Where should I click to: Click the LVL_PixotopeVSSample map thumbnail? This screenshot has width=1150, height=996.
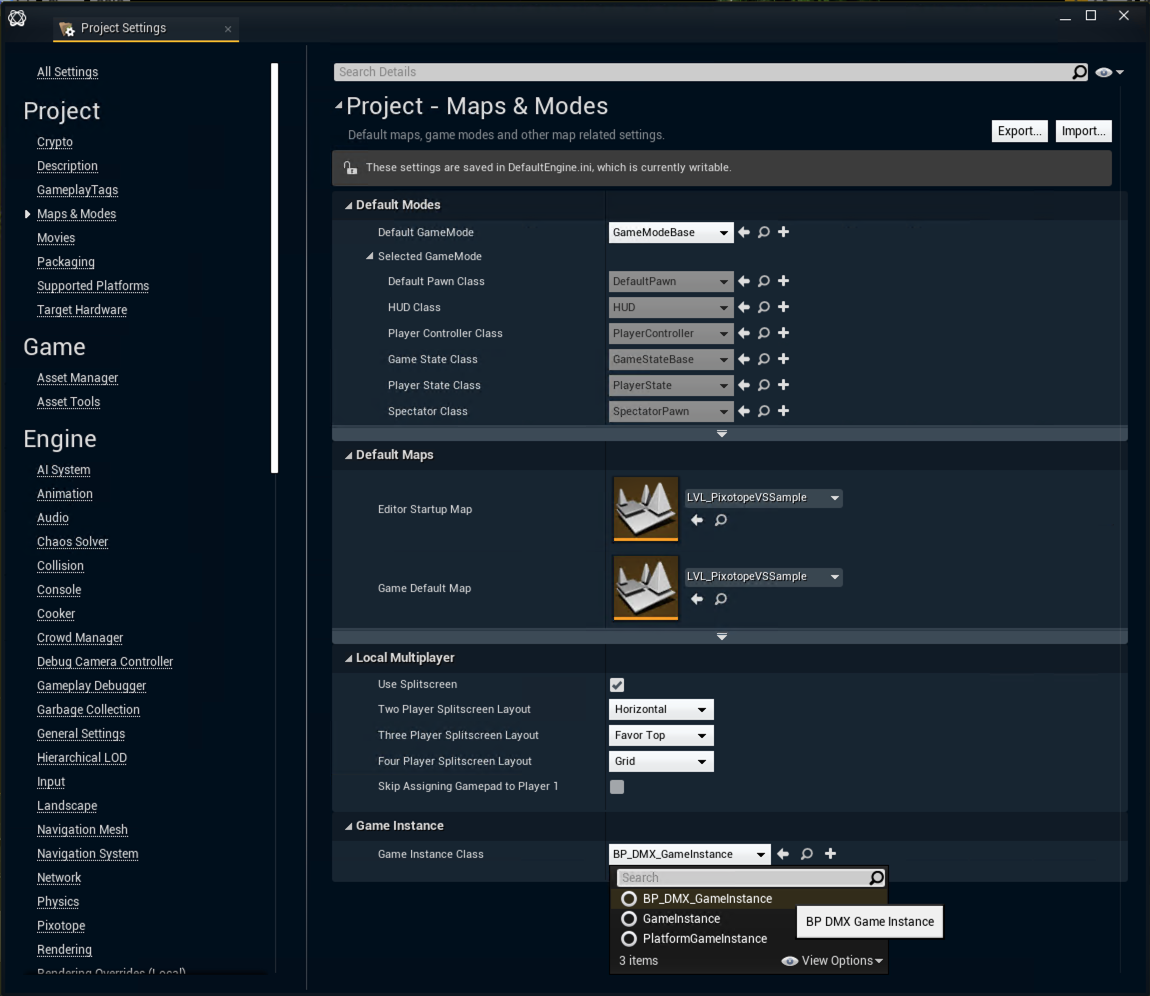[x=645, y=509]
